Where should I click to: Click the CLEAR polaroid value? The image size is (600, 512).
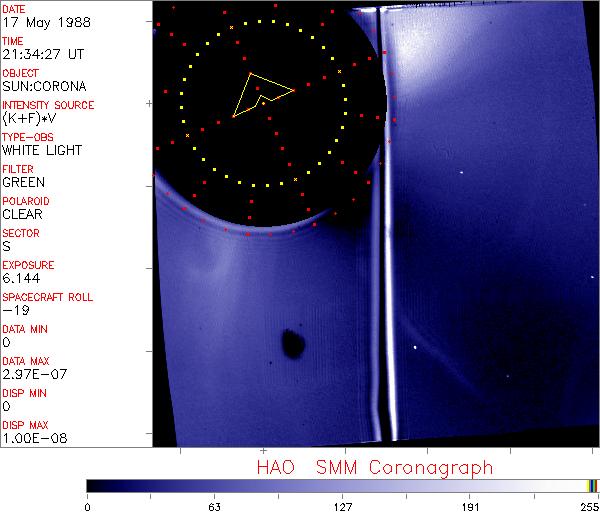pyautogui.click(x=22, y=215)
